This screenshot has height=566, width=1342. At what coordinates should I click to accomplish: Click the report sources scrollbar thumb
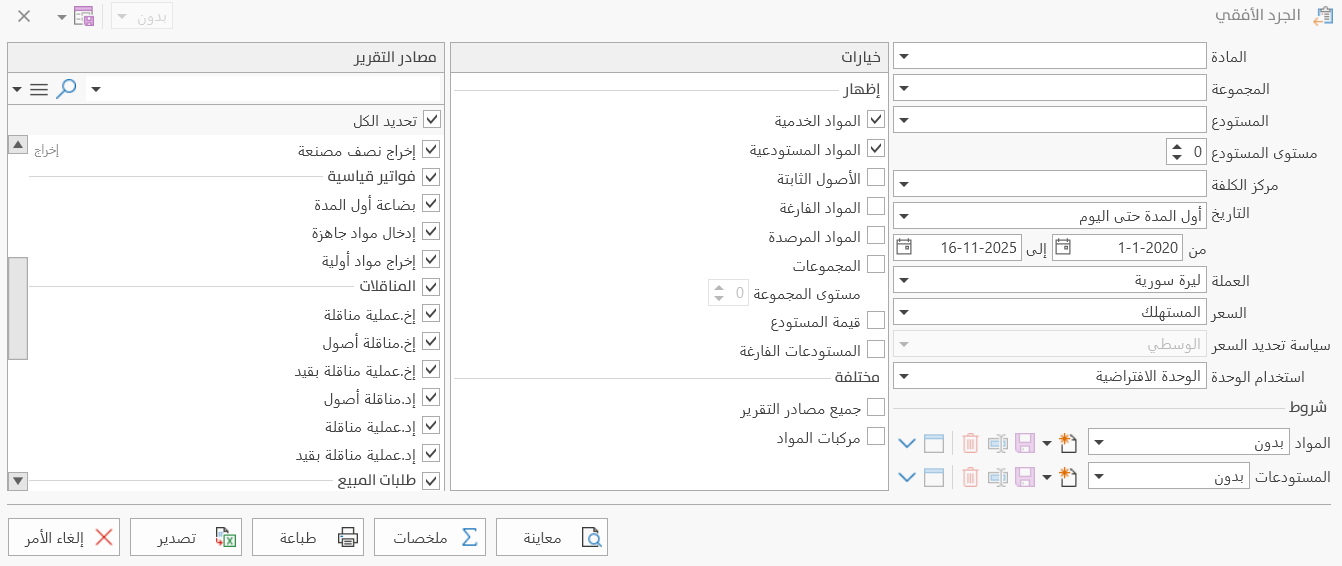(17, 308)
